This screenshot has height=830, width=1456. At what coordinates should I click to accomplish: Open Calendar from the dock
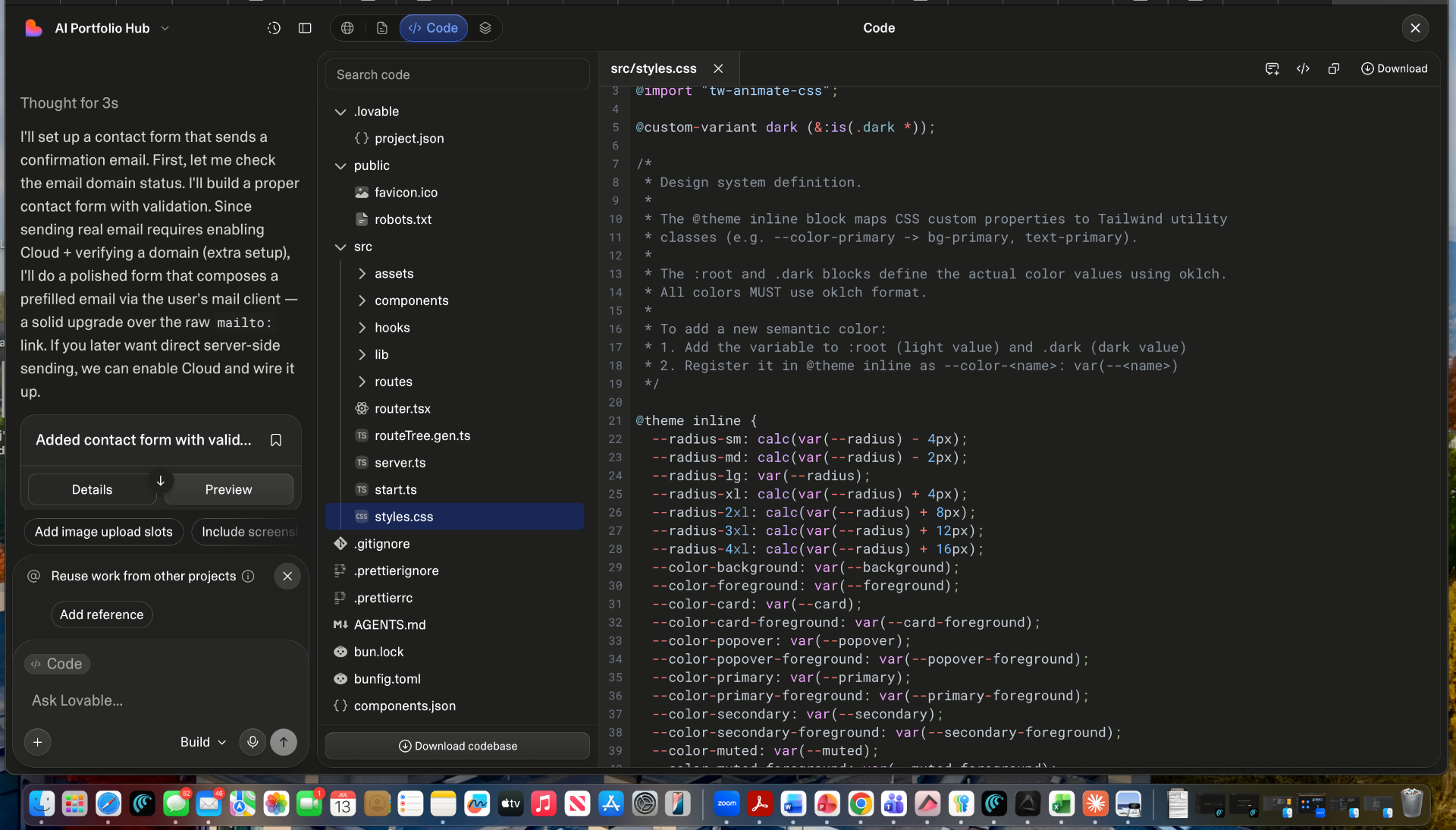coord(343,803)
